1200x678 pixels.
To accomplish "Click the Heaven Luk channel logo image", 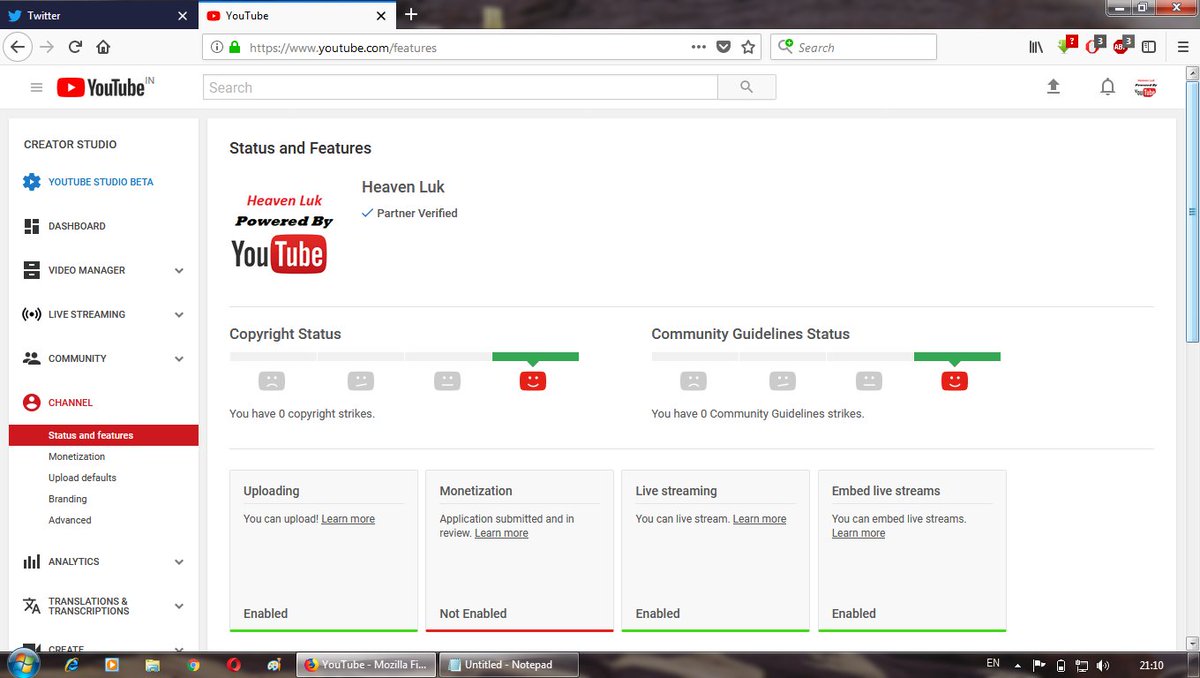I will coord(280,232).
